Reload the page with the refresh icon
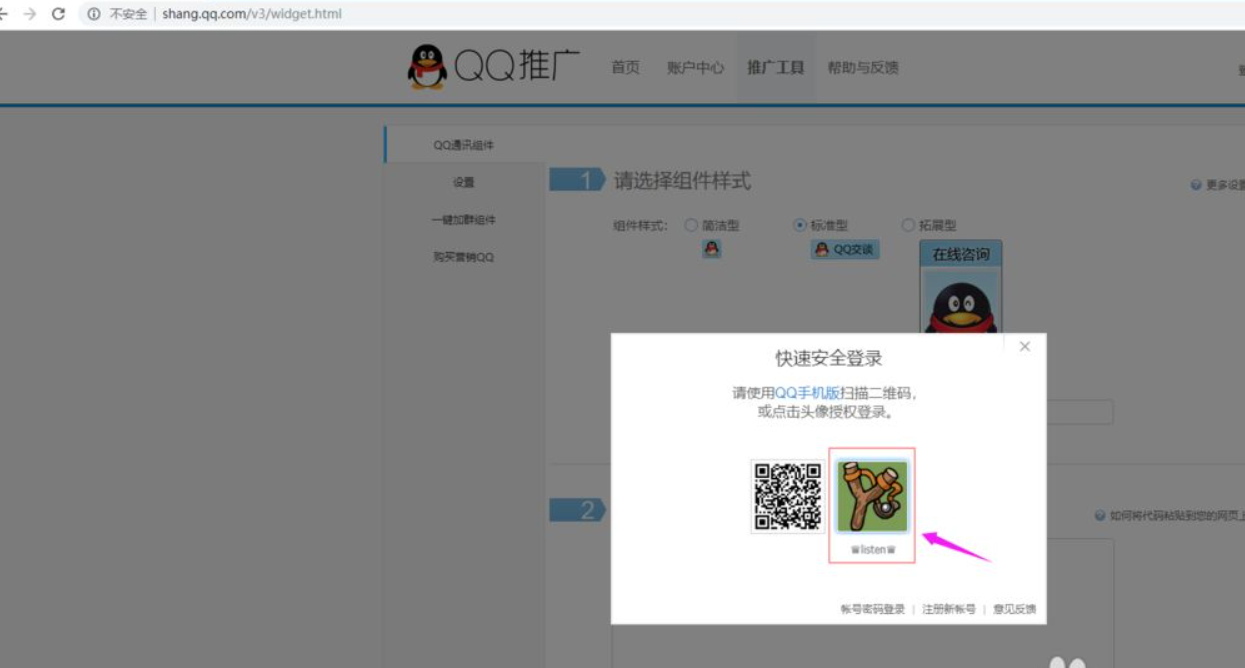This screenshot has height=668, width=1245. click(58, 14)
